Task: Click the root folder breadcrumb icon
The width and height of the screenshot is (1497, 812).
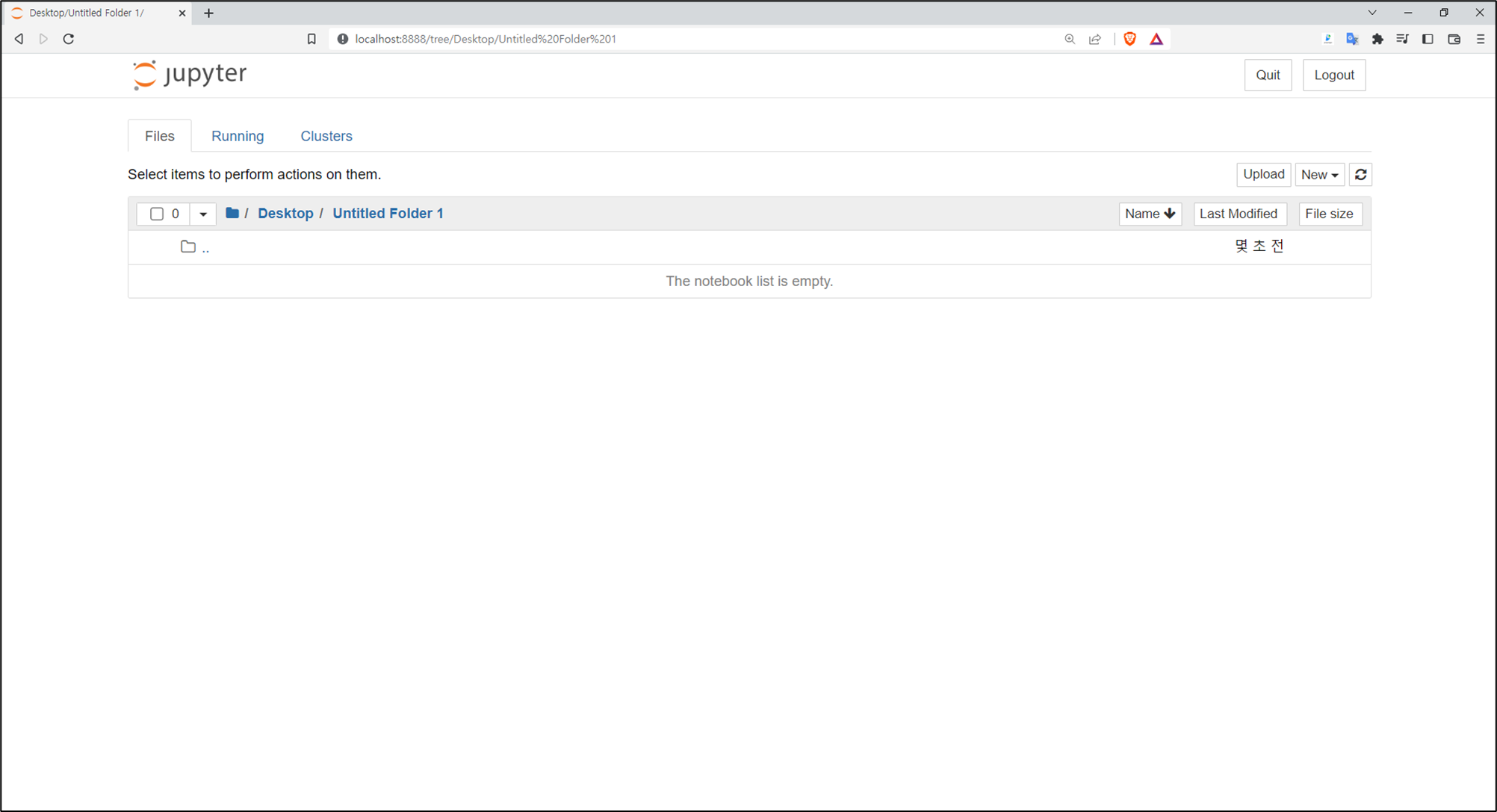Action: click(232, 213)
